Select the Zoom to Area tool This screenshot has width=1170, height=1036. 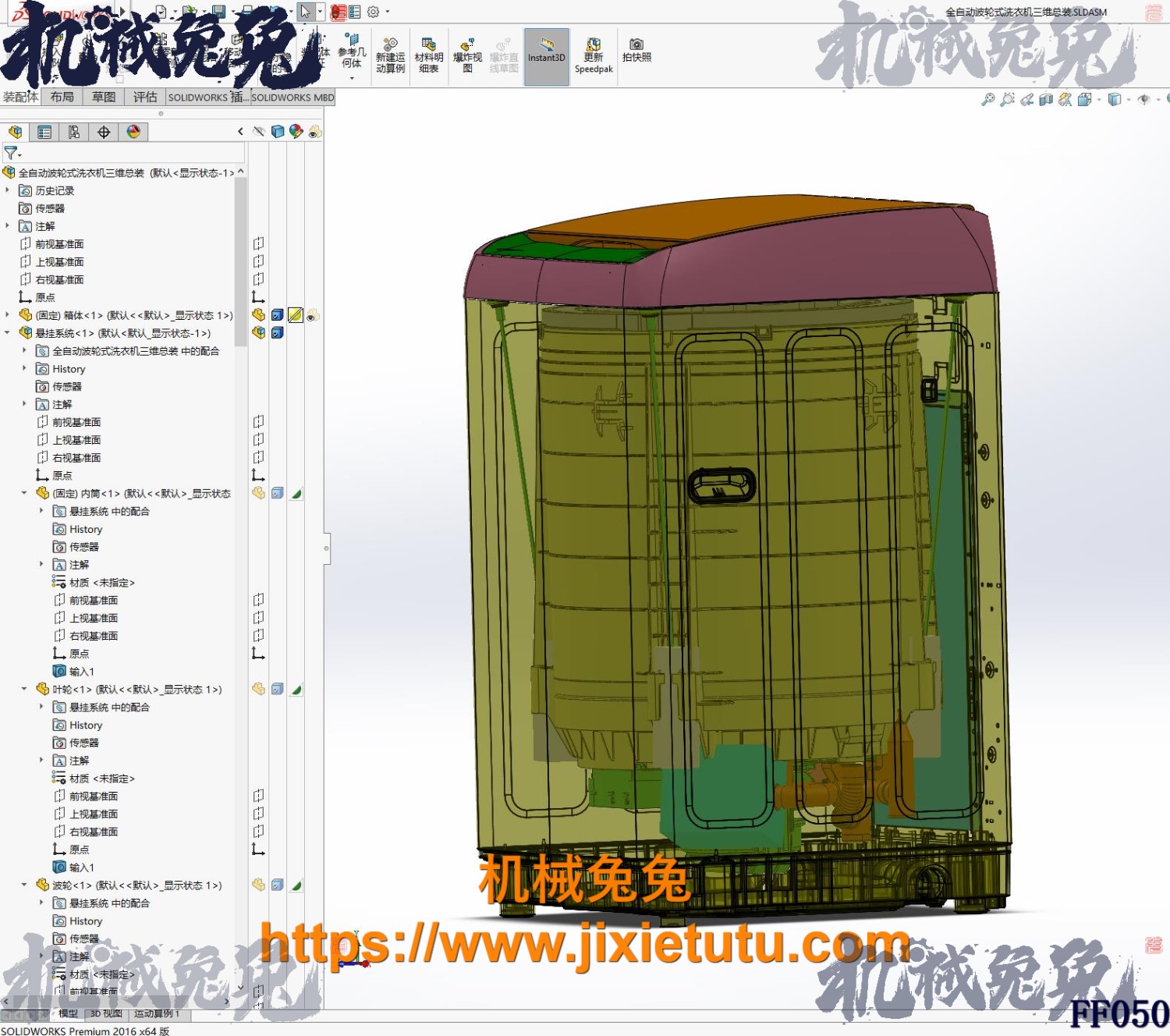point(1007,100)
